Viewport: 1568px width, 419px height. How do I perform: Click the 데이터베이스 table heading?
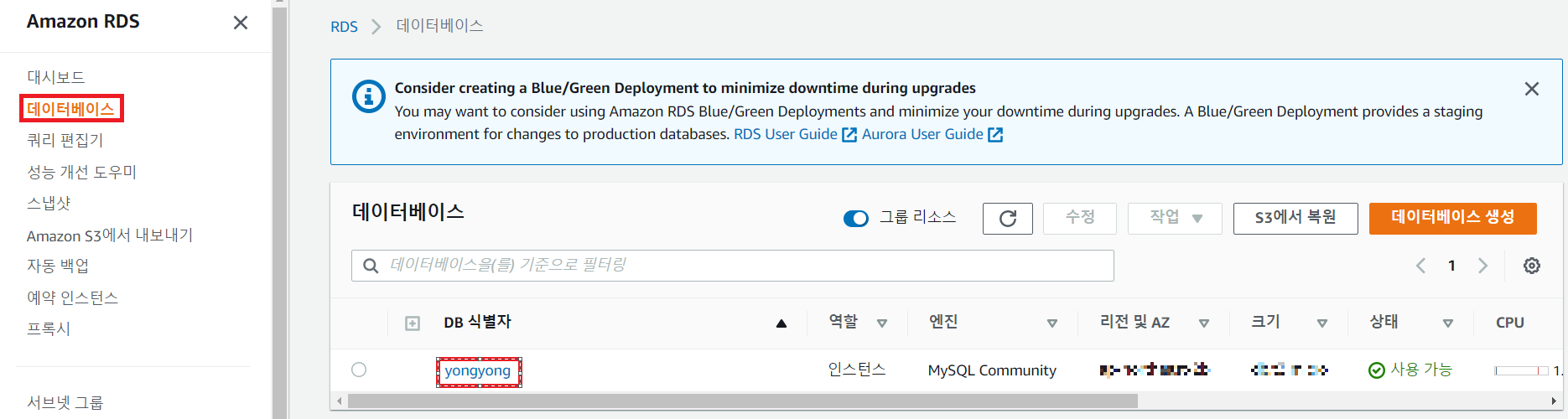408,211
